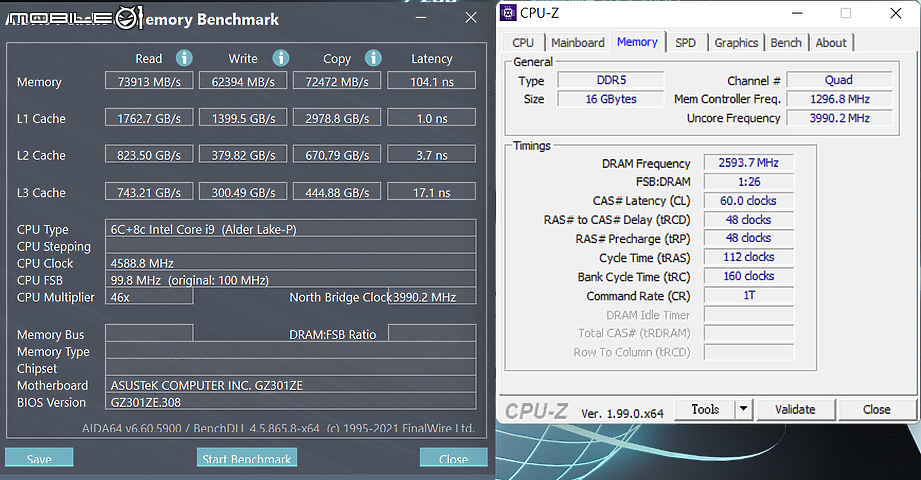This screenshot has width=921, height=480.
Task: Click the Memory Read value 73913 MB/s
Action: tap(149, 81)
